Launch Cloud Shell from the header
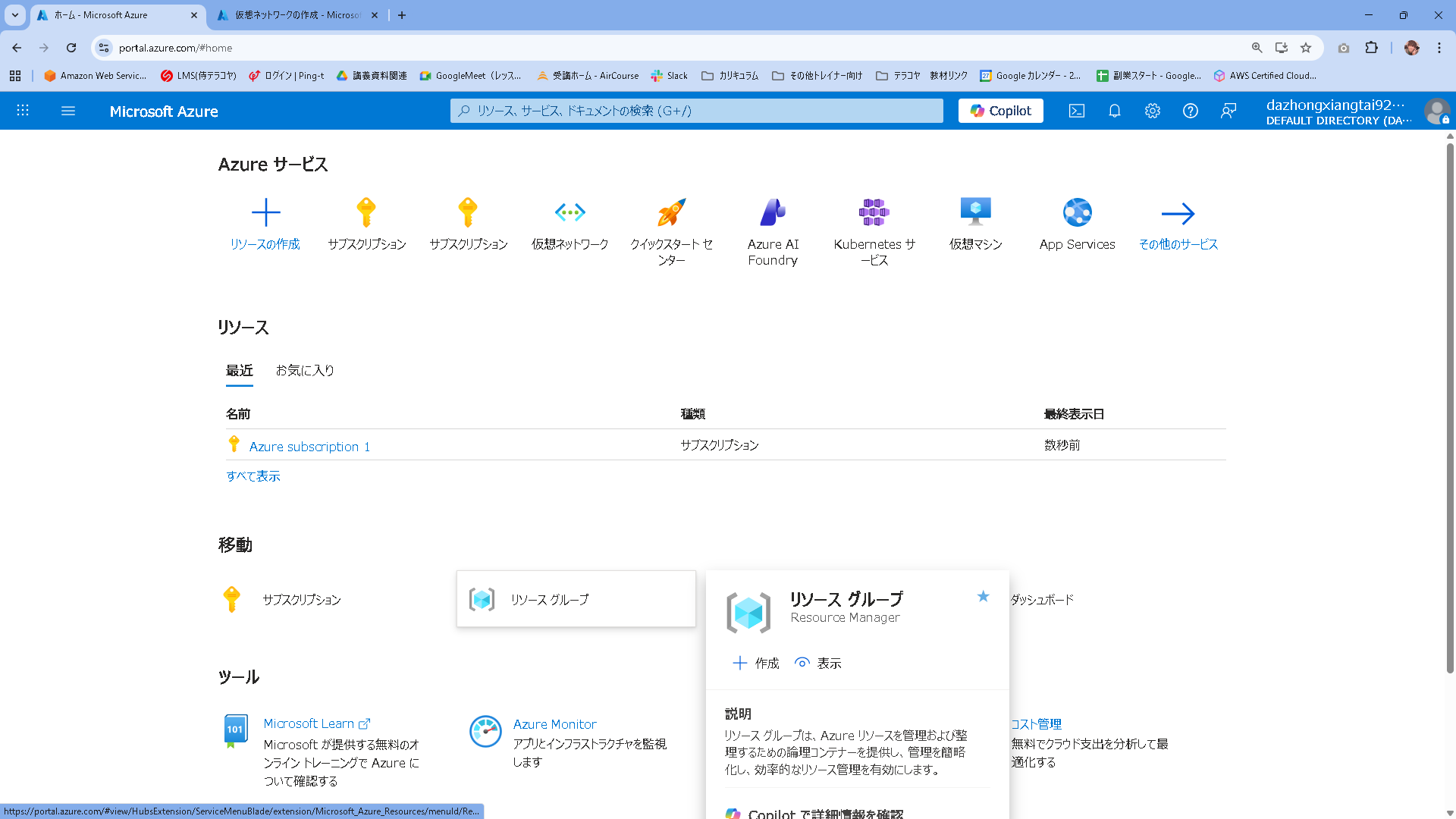The height and width of the screenshot is (819, 1456). click(1076, 111)
